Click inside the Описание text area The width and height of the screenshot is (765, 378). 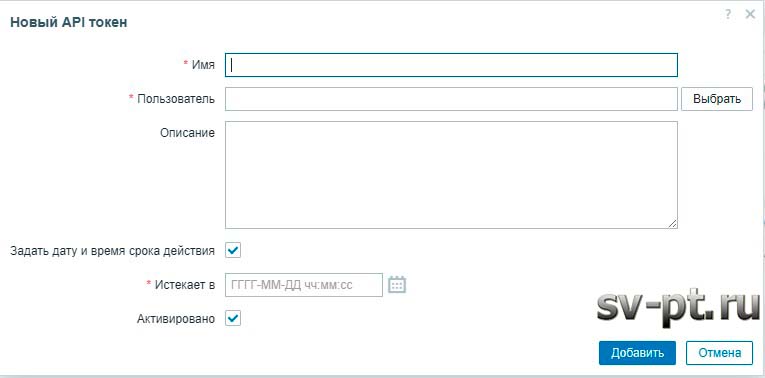tap(451, 175)
